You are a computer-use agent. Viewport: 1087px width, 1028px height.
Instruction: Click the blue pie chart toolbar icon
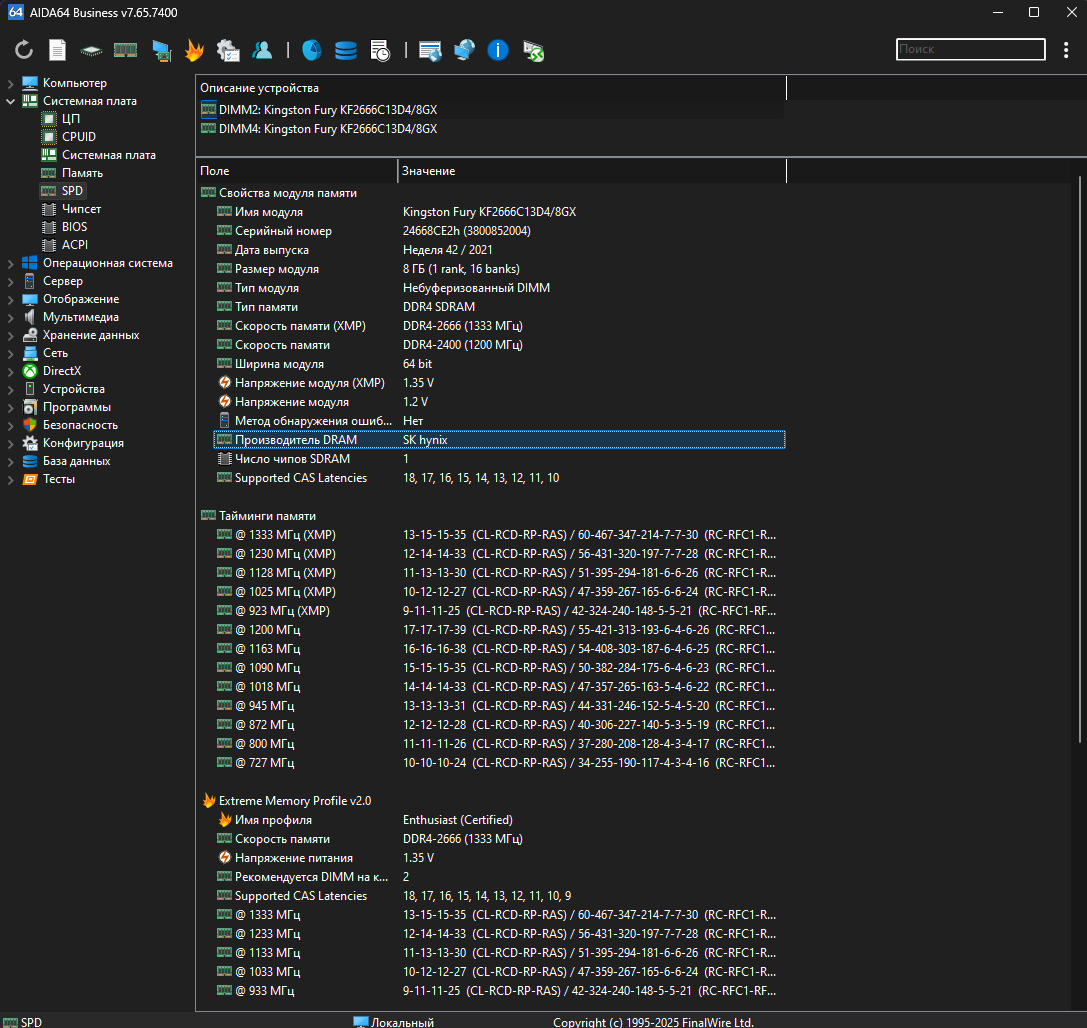(312, 50)
